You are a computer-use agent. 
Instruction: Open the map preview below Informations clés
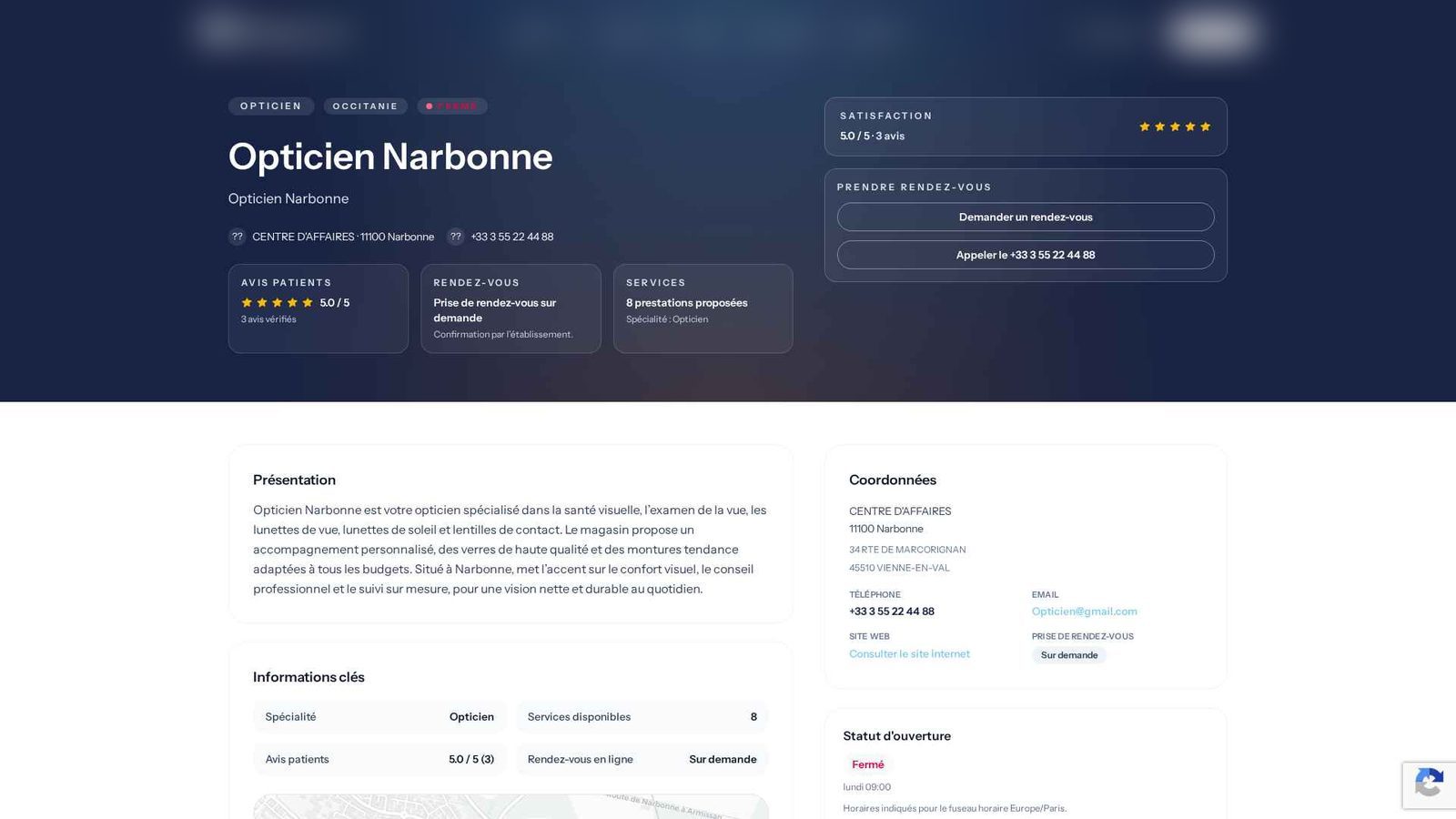pos(511,806)
